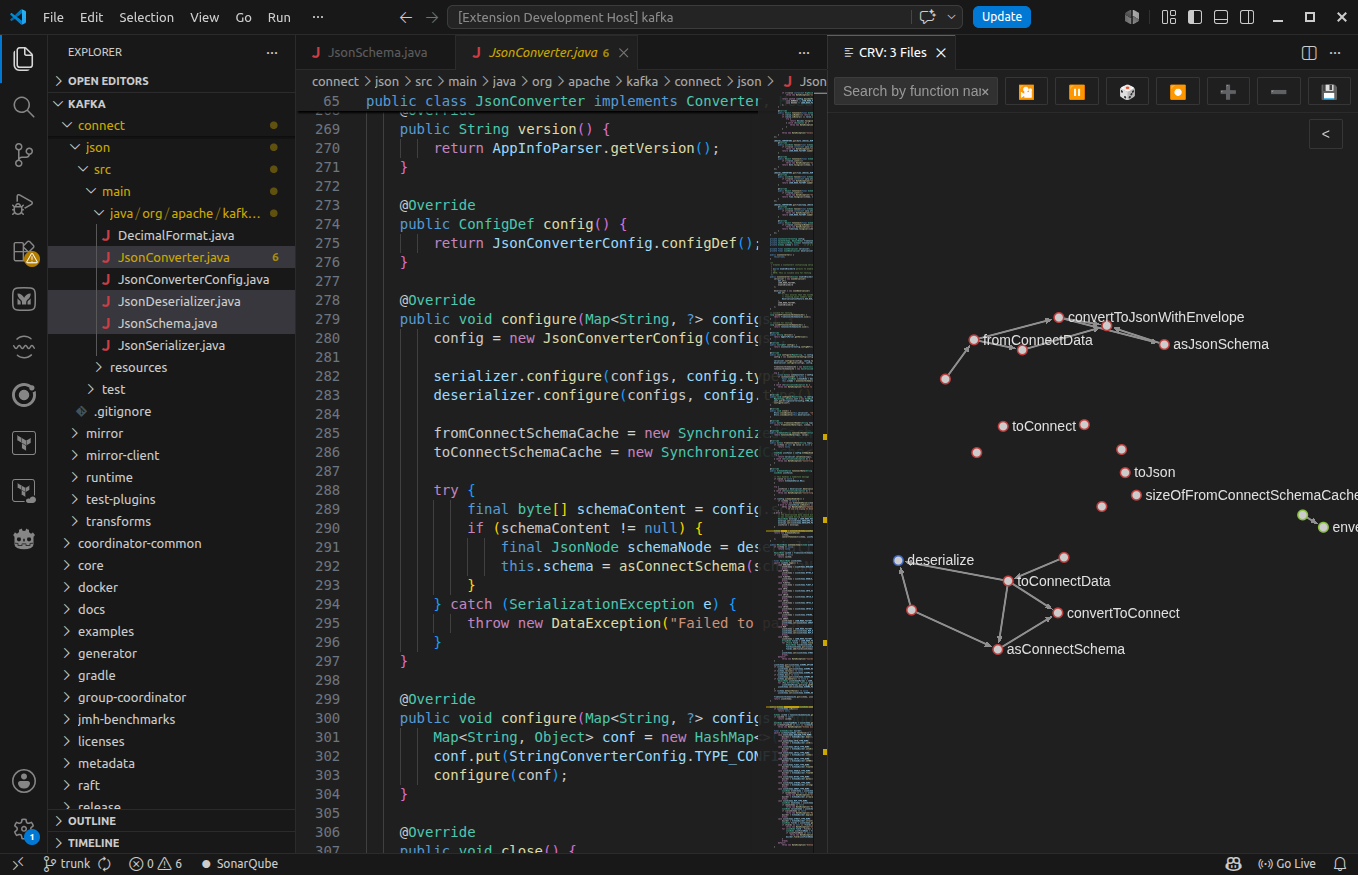Image resolution: width=1358 pixels, height=875 pixels.
Task: Open the chat dropdown arrow in title bar
Action: (x=951, y=17)
